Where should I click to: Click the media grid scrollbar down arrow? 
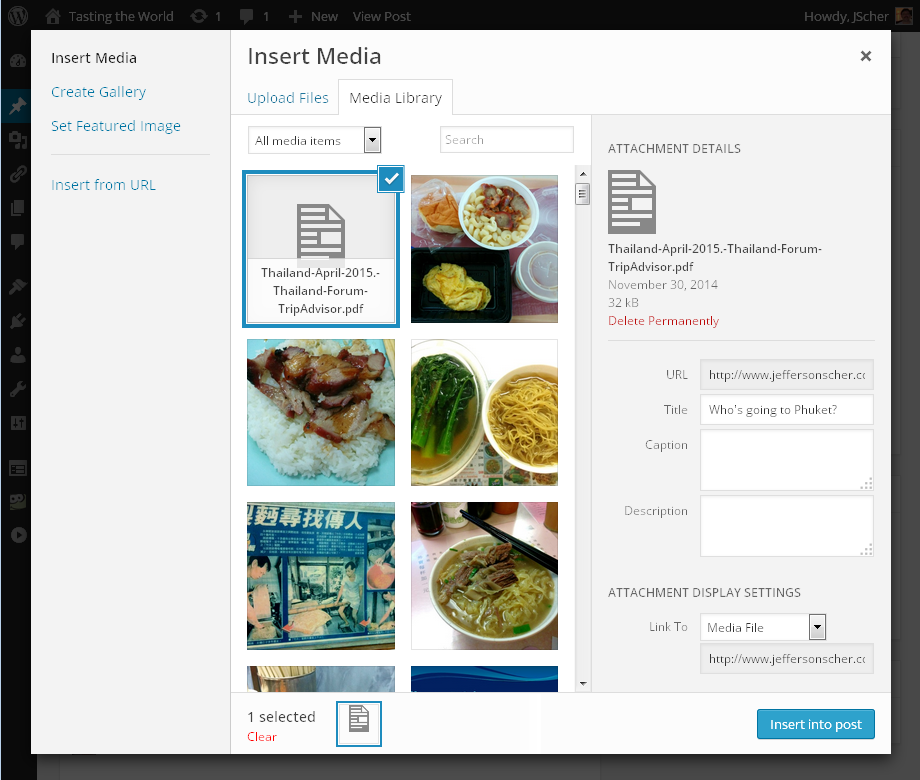582,683
